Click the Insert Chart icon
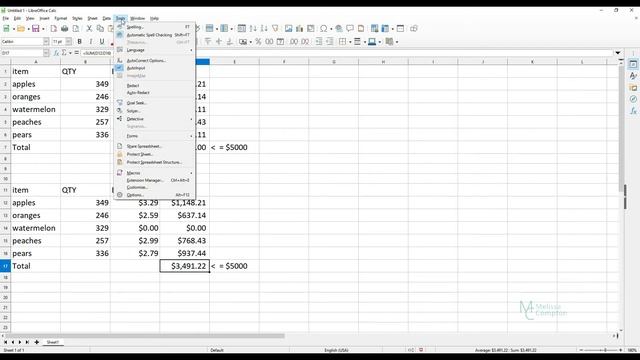 pos(300,29)
